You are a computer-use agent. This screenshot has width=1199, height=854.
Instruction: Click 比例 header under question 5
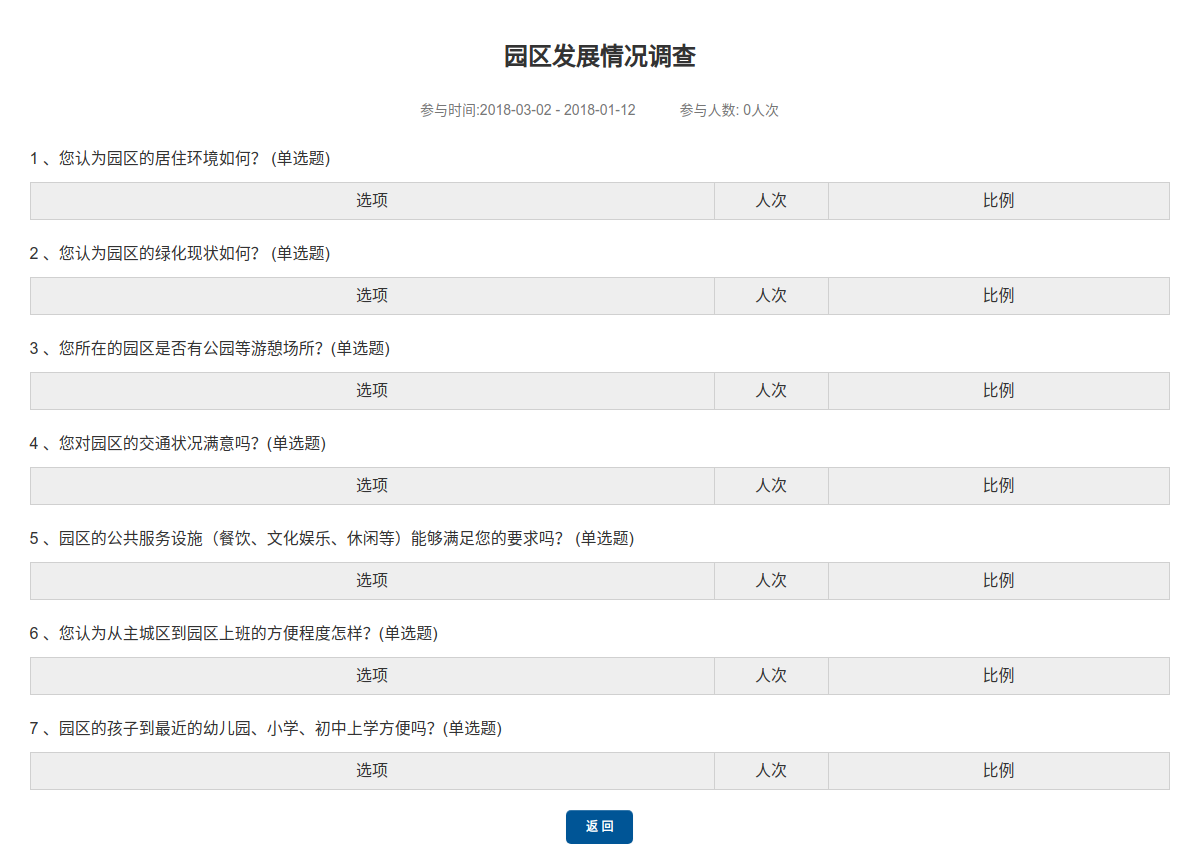(998, 581)
